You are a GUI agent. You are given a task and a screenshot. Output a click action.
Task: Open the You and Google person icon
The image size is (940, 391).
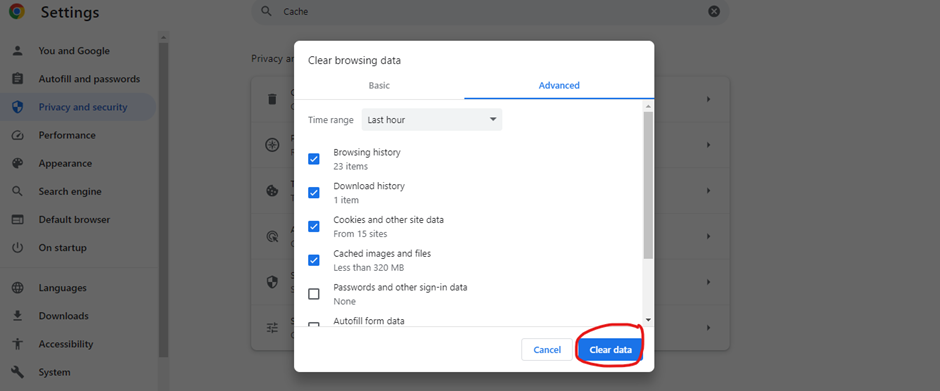pos(17,51)
